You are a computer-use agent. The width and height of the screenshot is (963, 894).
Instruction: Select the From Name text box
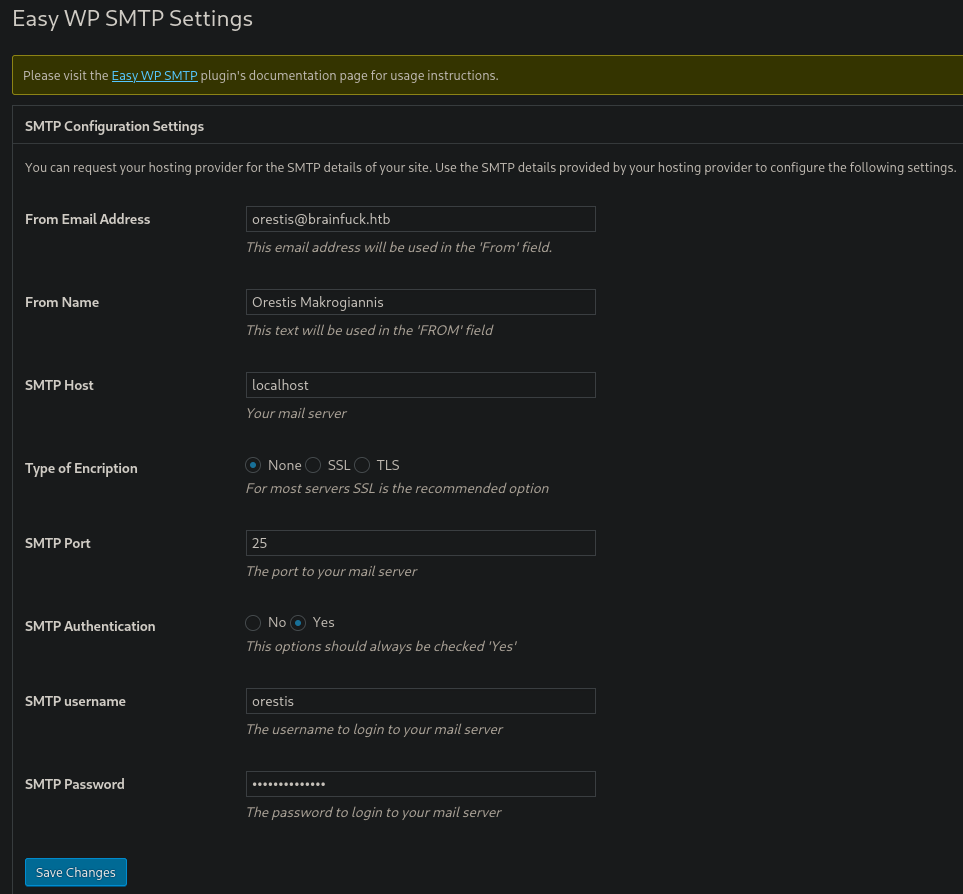[x=420, y=302]
